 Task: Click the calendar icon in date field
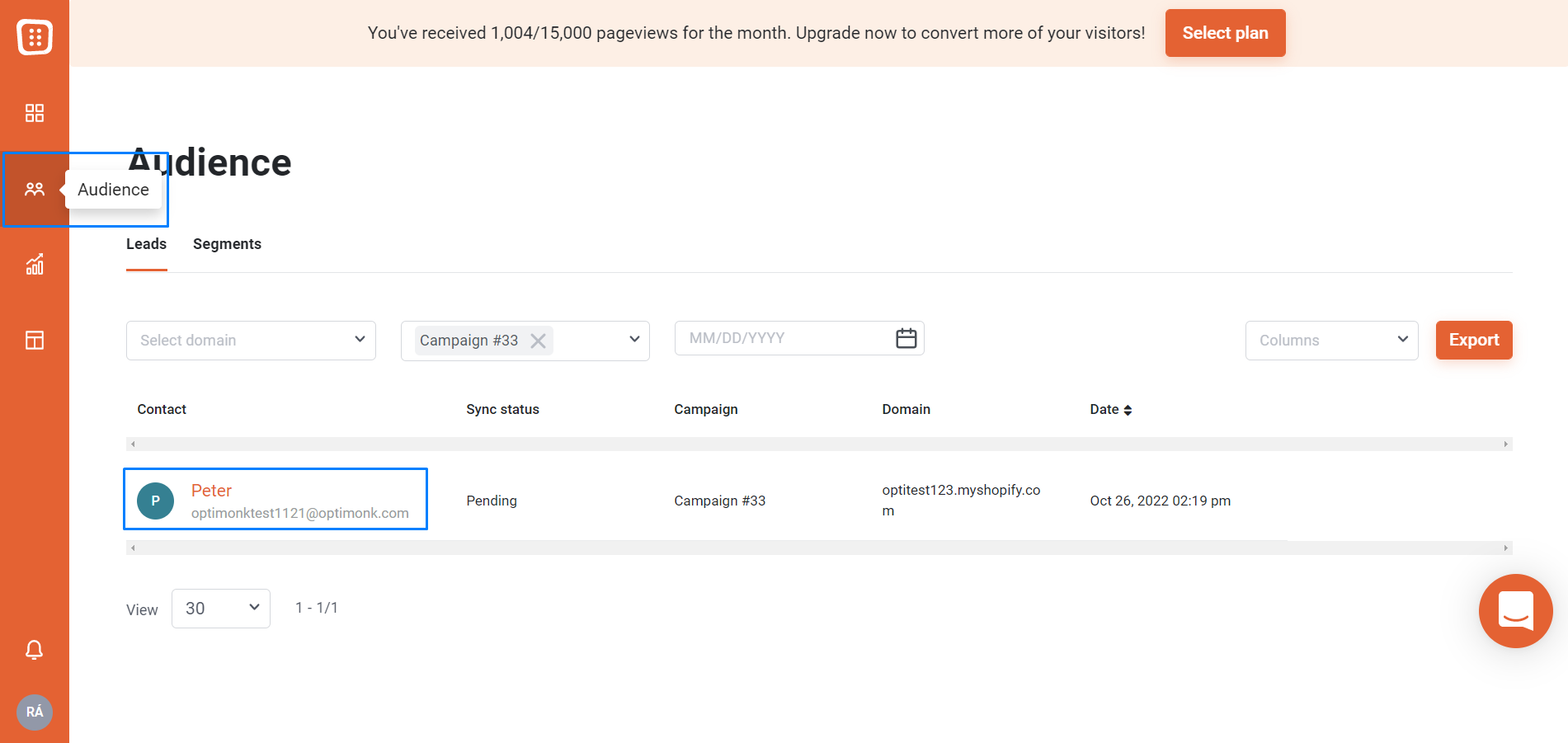click(x=906, y=338)
